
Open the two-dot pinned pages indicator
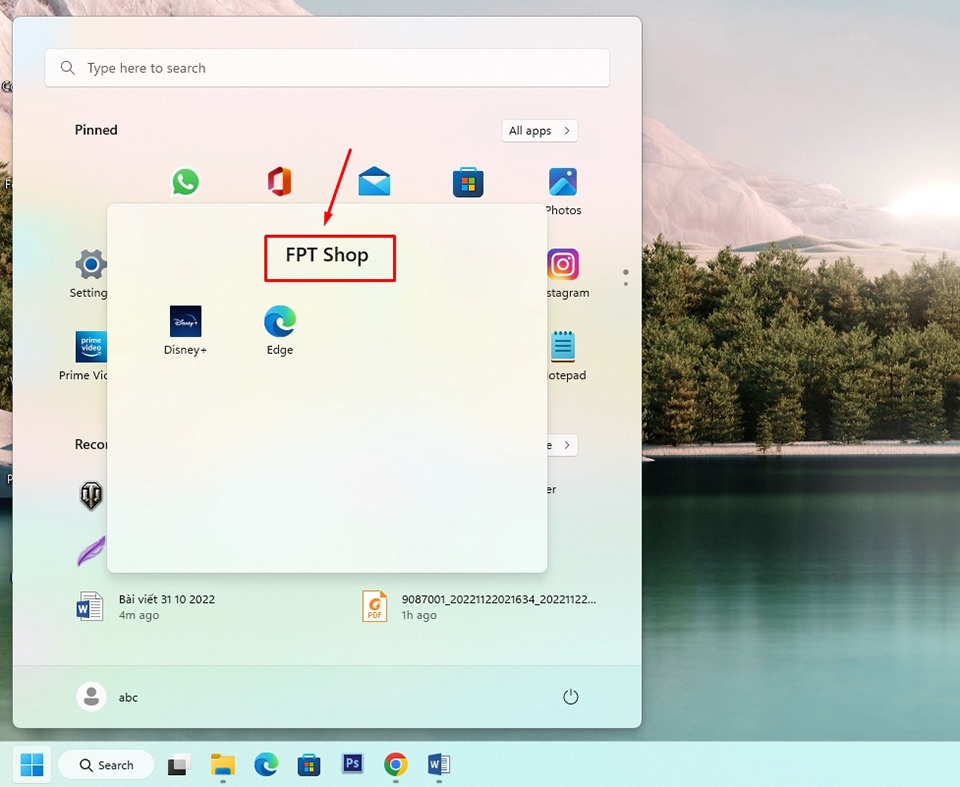coord(626,275)
